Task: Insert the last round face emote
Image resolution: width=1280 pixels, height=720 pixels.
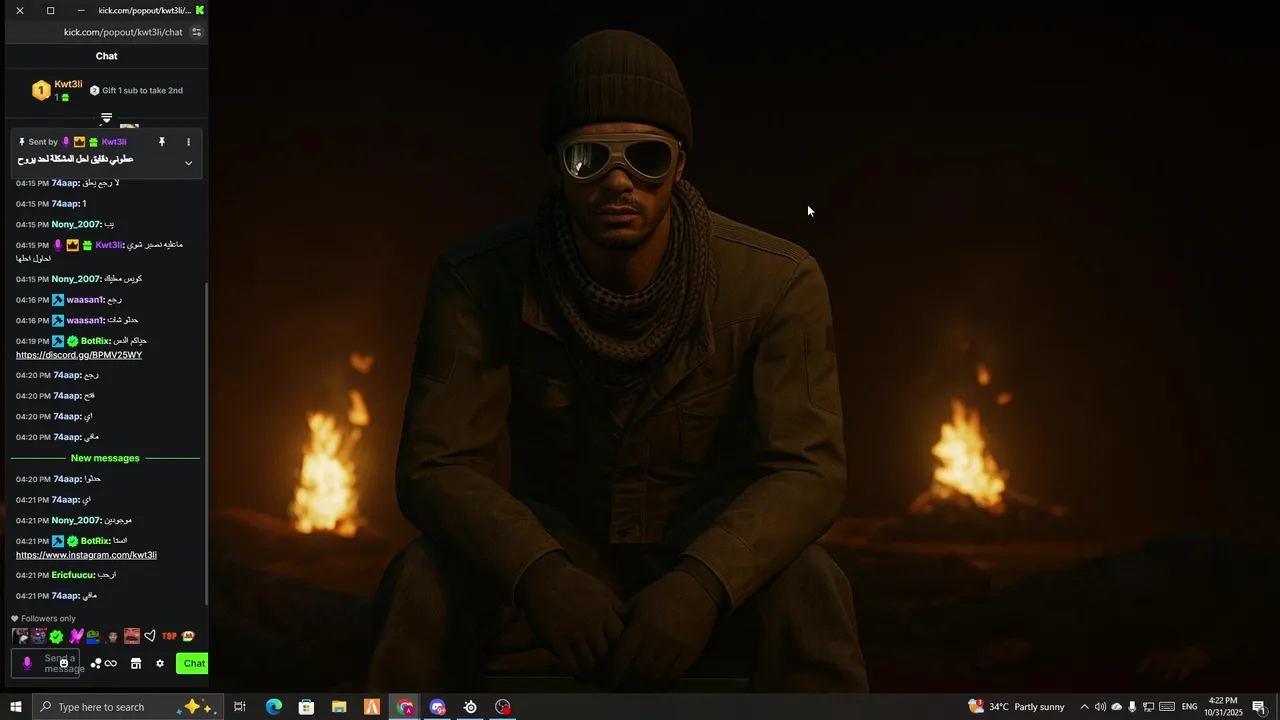Action: 188,636
